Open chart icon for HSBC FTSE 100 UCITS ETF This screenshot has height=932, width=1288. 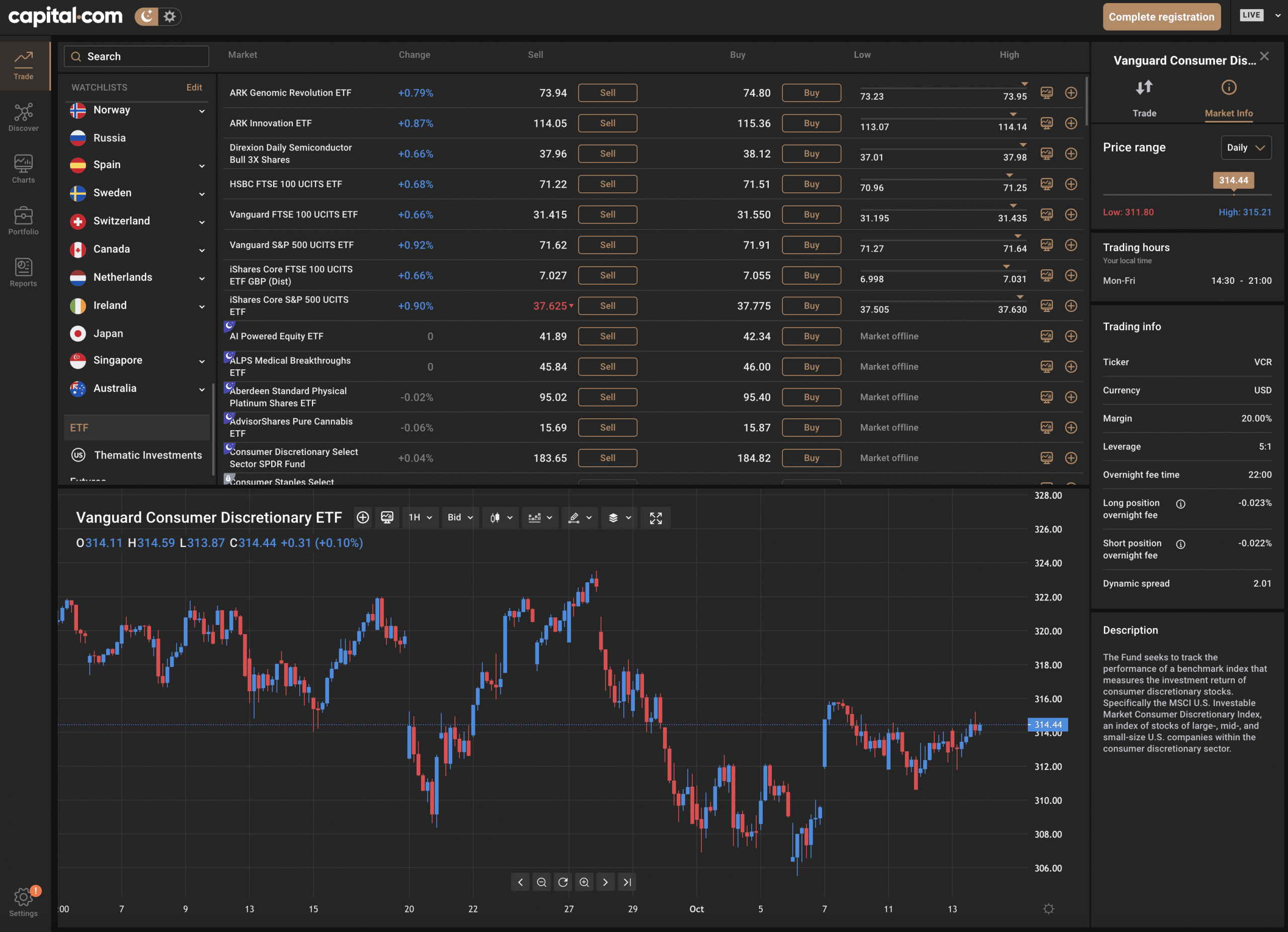click(x=1046, y=184)
